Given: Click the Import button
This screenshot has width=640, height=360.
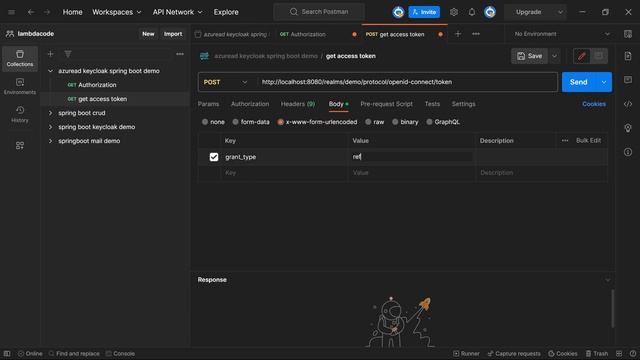Looking at the screenshot, I should [173, 34].
